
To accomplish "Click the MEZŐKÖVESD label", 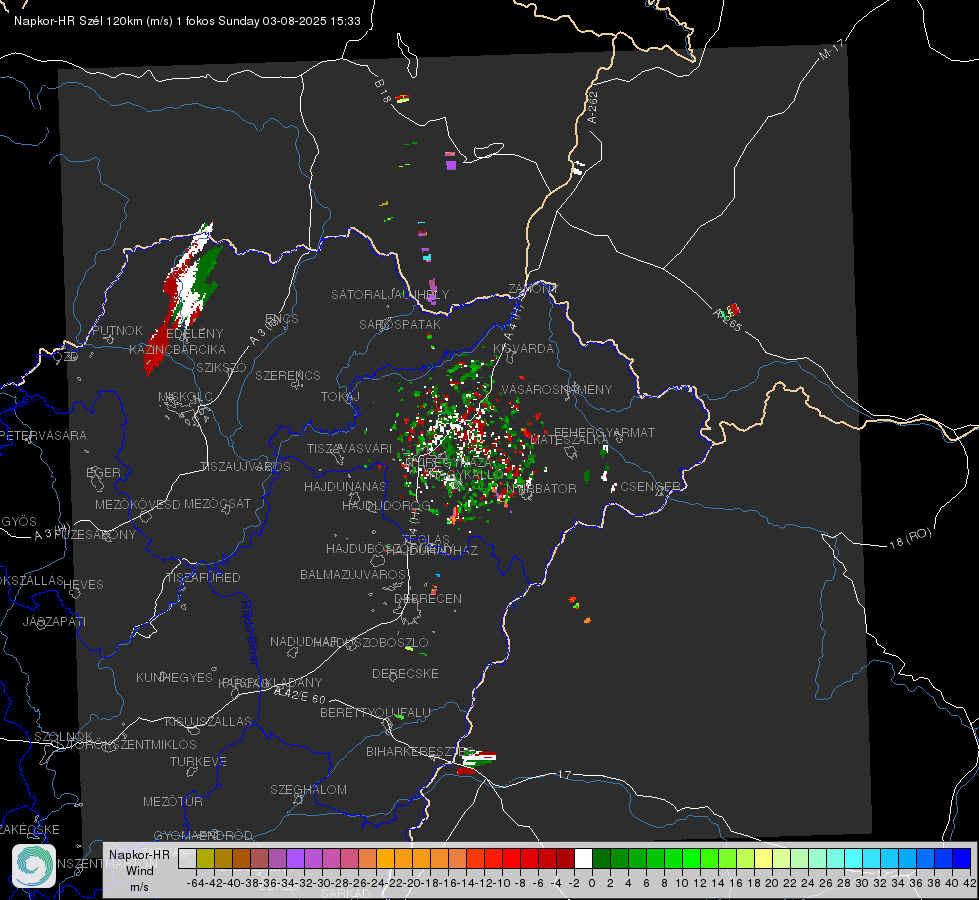I will [x=137, y=505].
